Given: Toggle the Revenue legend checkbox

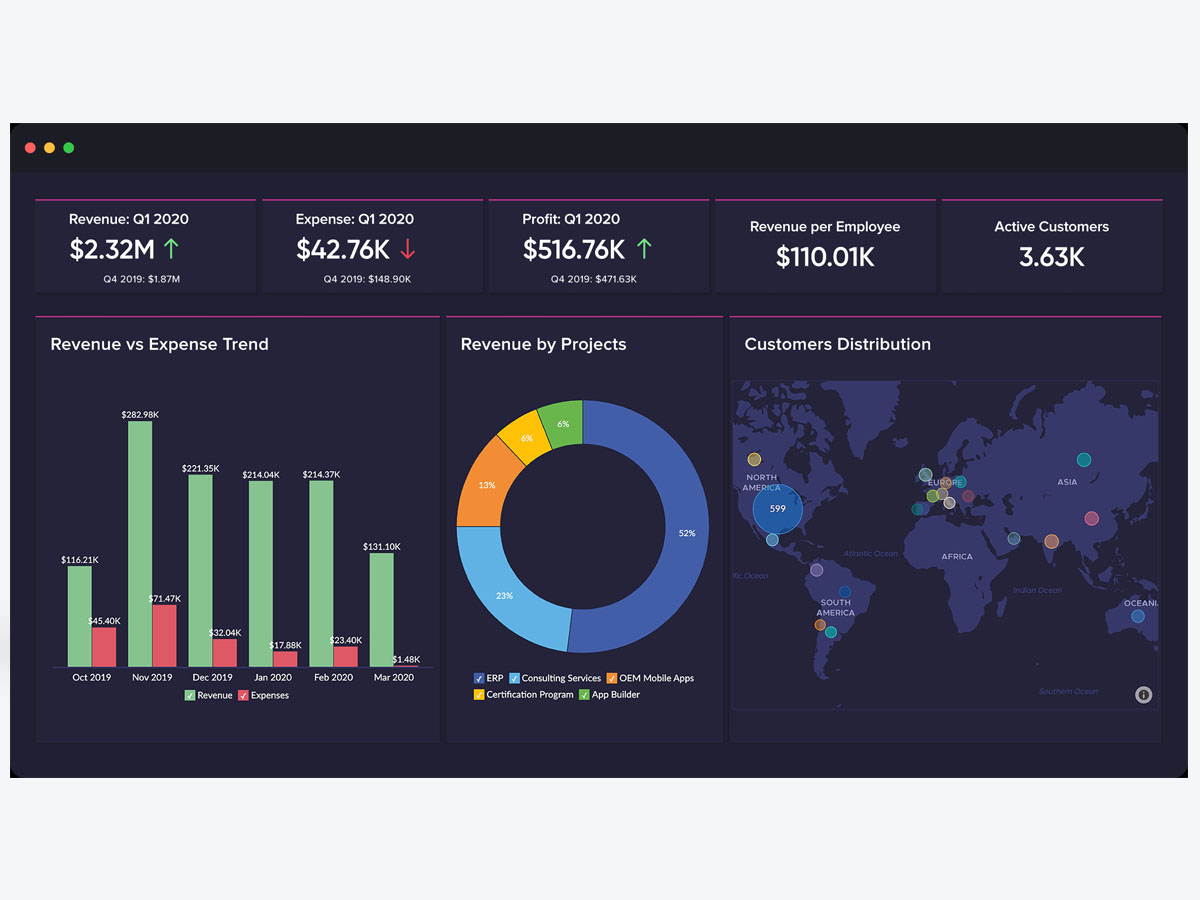Looking at the screenshot, I should (190, 695).
